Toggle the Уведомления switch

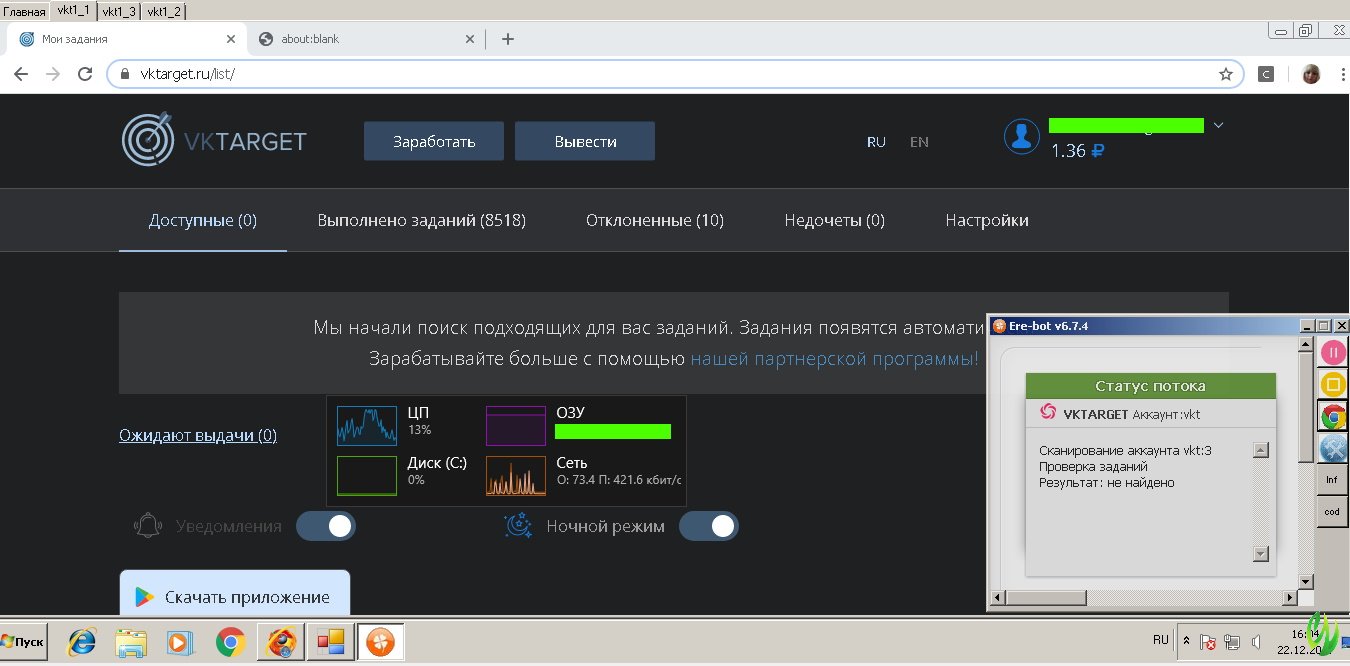326,526
